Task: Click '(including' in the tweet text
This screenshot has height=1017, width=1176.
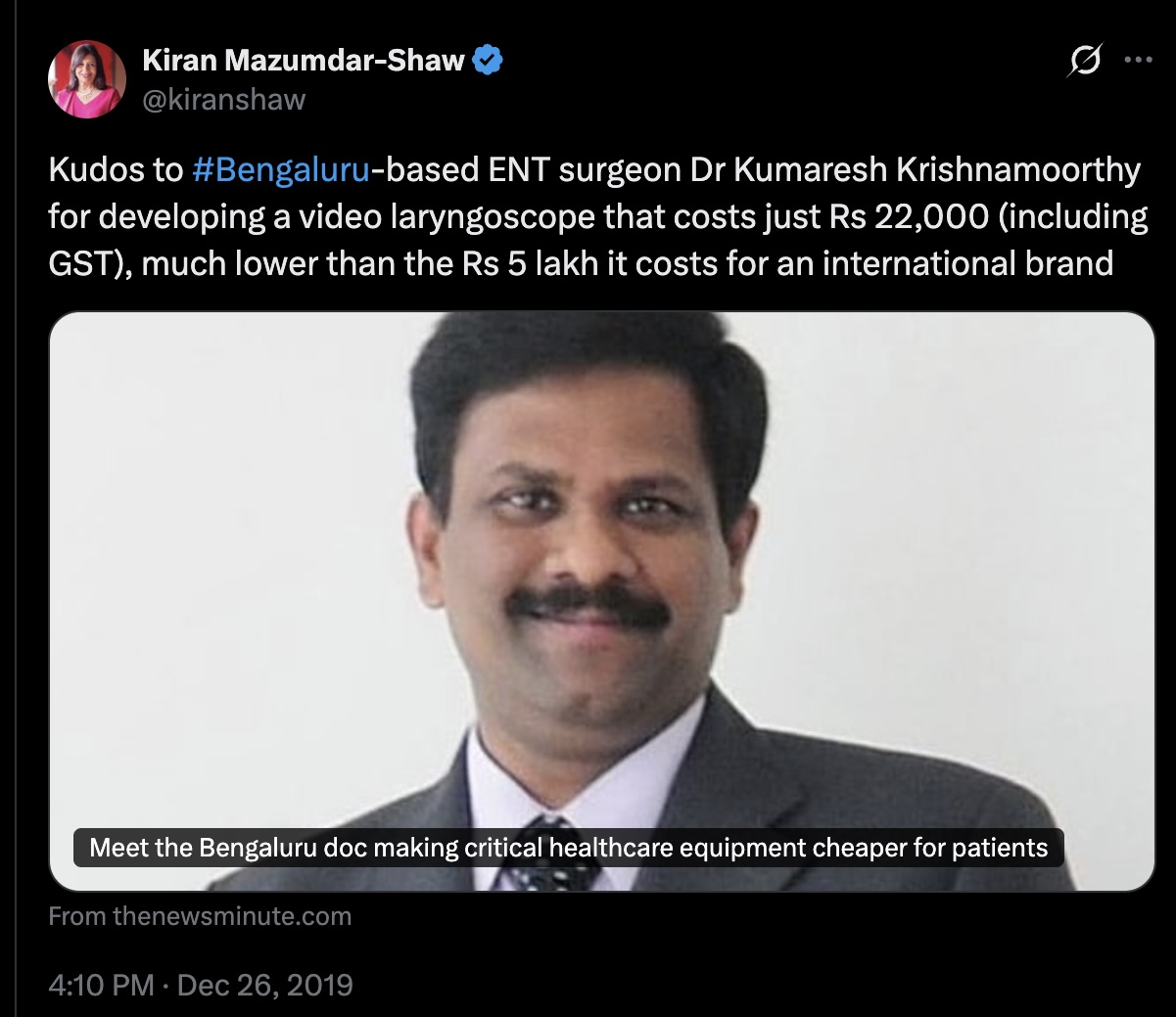Action: [x=1071, y=217]
